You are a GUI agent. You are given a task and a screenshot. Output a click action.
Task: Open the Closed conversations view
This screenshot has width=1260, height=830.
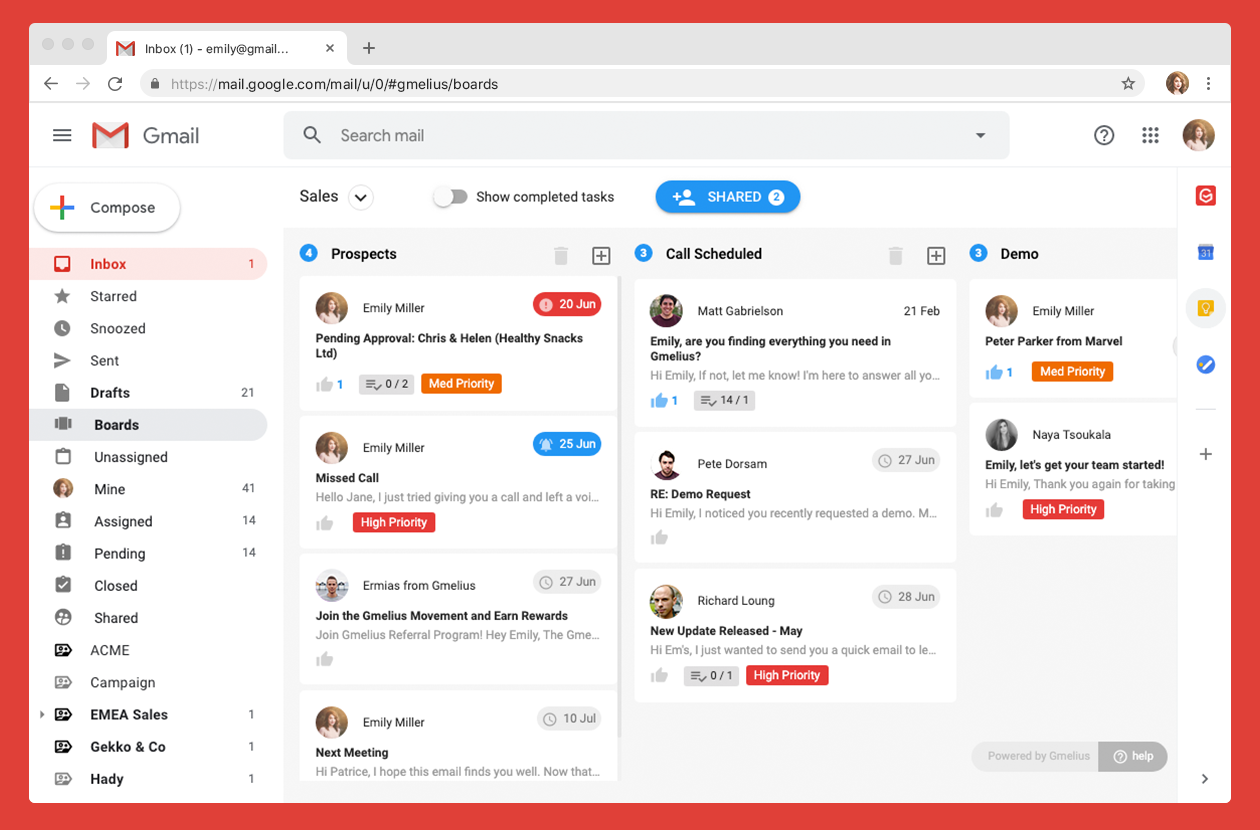click(x=148, y=586)
